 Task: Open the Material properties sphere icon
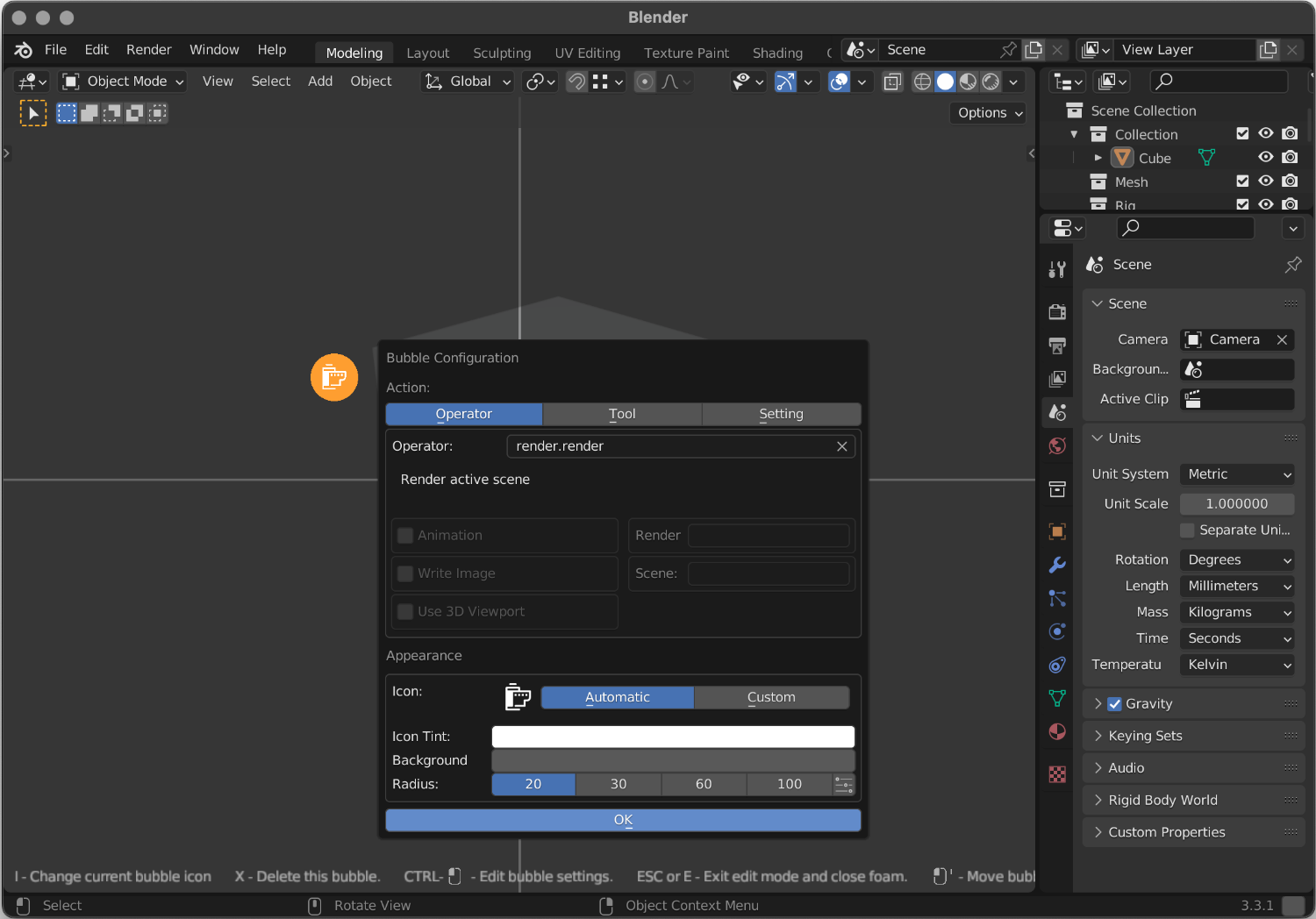tap(1057, 731)
